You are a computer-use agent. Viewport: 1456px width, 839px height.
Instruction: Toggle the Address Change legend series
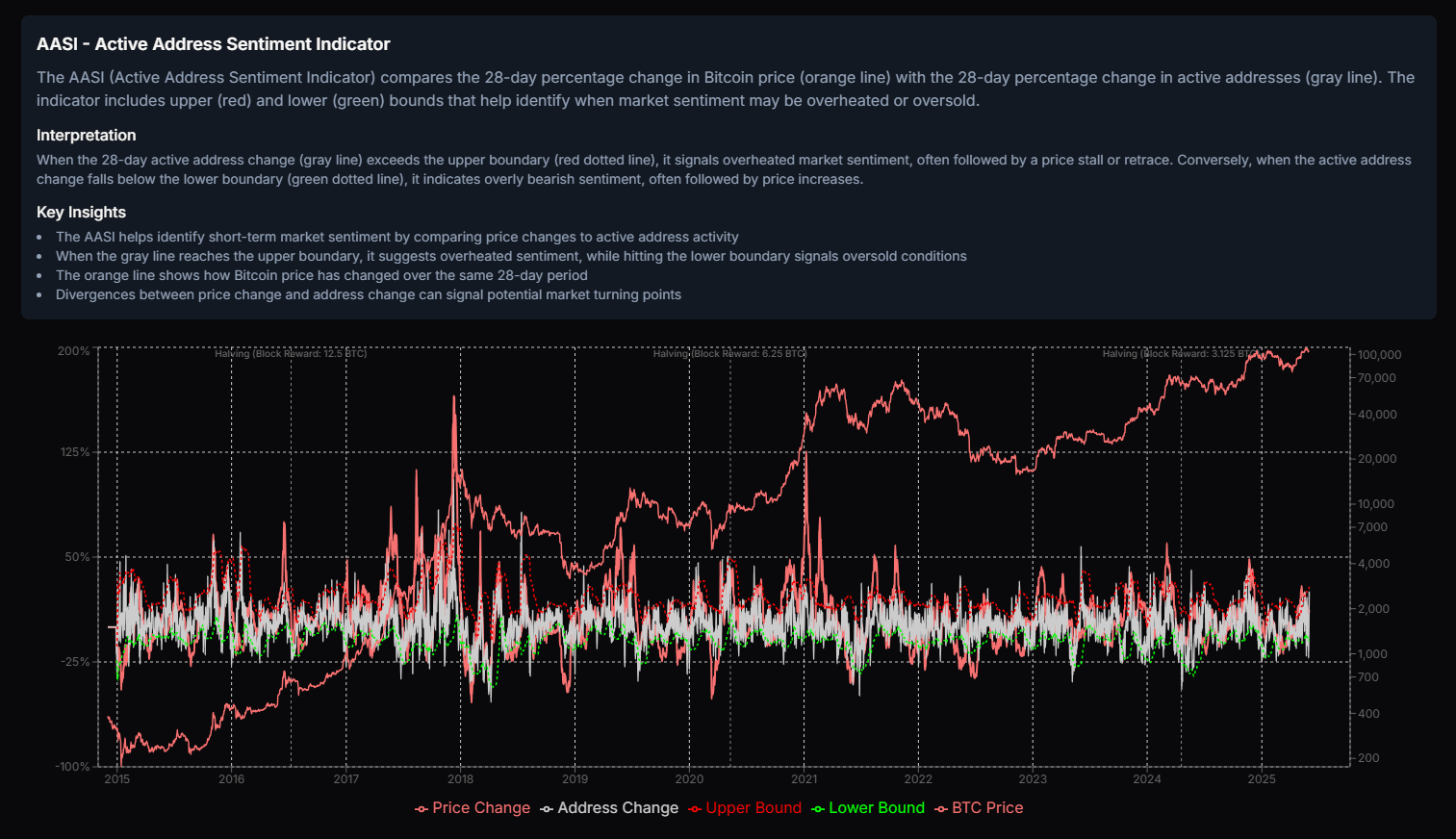coord(609,808)
